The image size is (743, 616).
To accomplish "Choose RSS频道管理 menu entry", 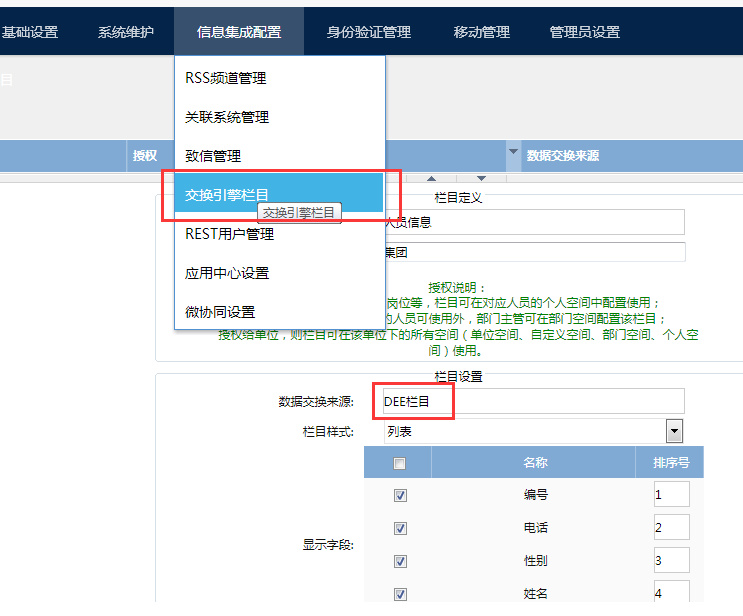I will tap(226, 78).
